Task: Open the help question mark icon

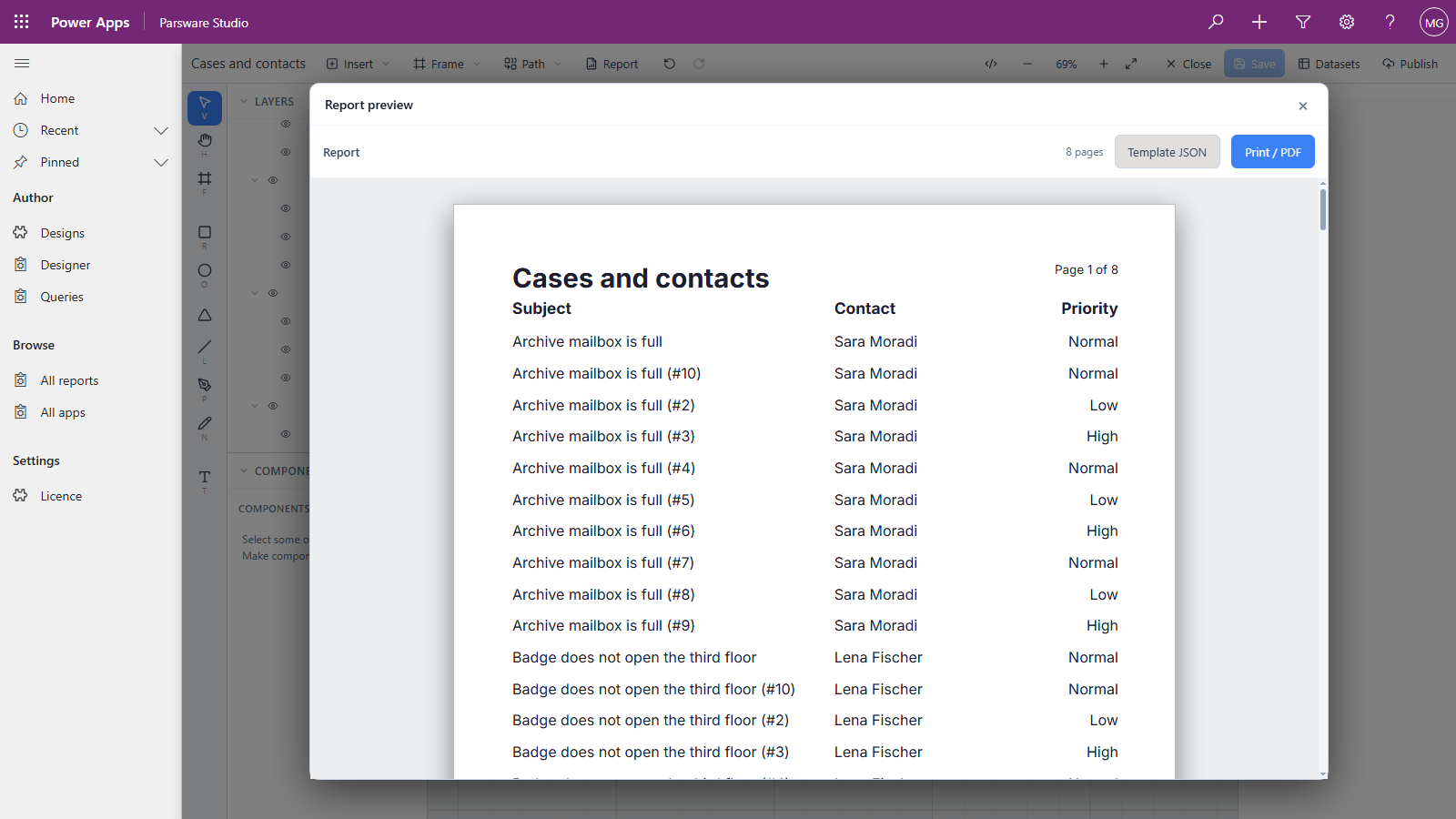Action: click(1390, 22)
